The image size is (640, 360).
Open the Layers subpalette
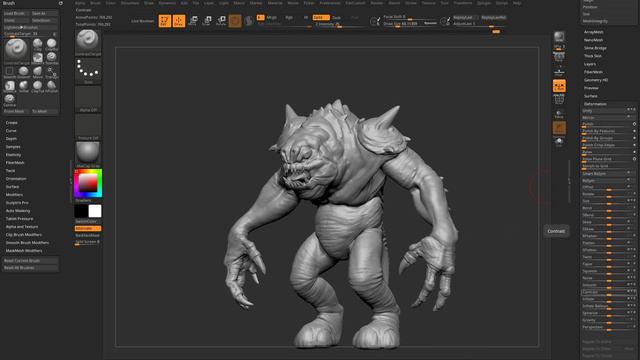[590, 64]
